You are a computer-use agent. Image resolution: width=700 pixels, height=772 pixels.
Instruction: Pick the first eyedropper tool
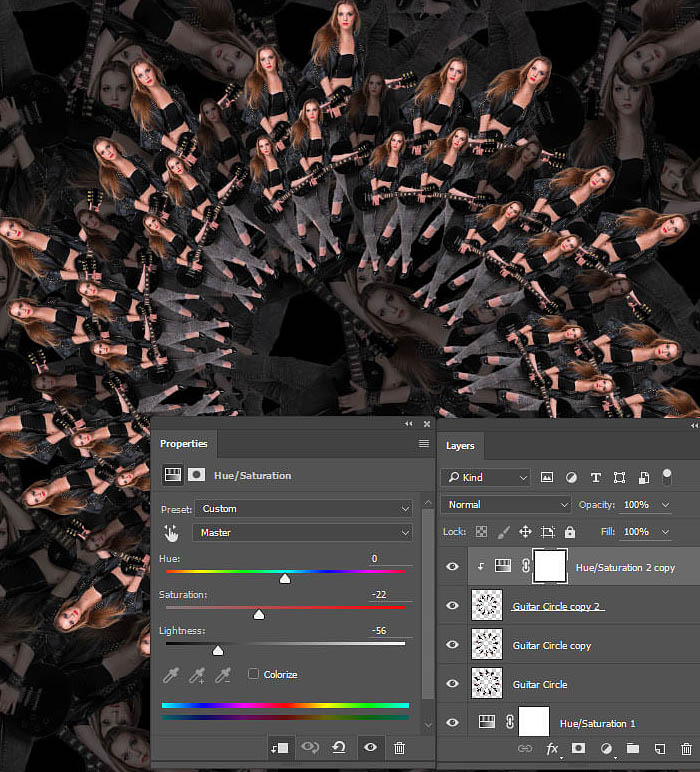170,675
